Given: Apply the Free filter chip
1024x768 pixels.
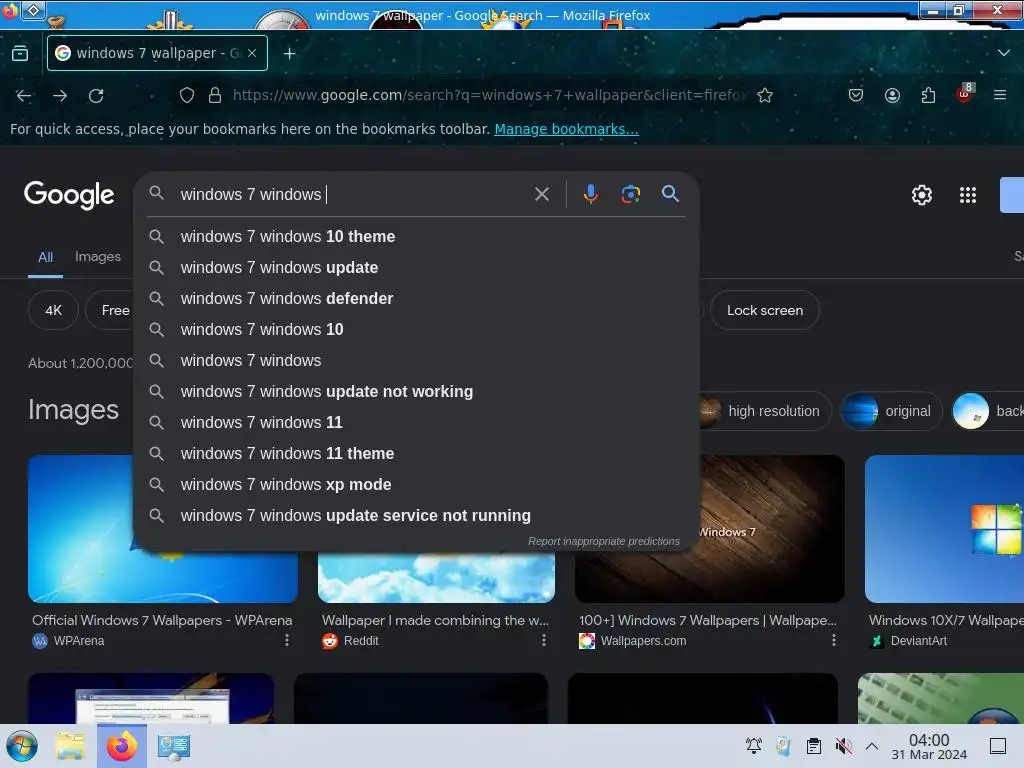Looking at the screenshot, I should pyautogui.click(x=111, y=310).
